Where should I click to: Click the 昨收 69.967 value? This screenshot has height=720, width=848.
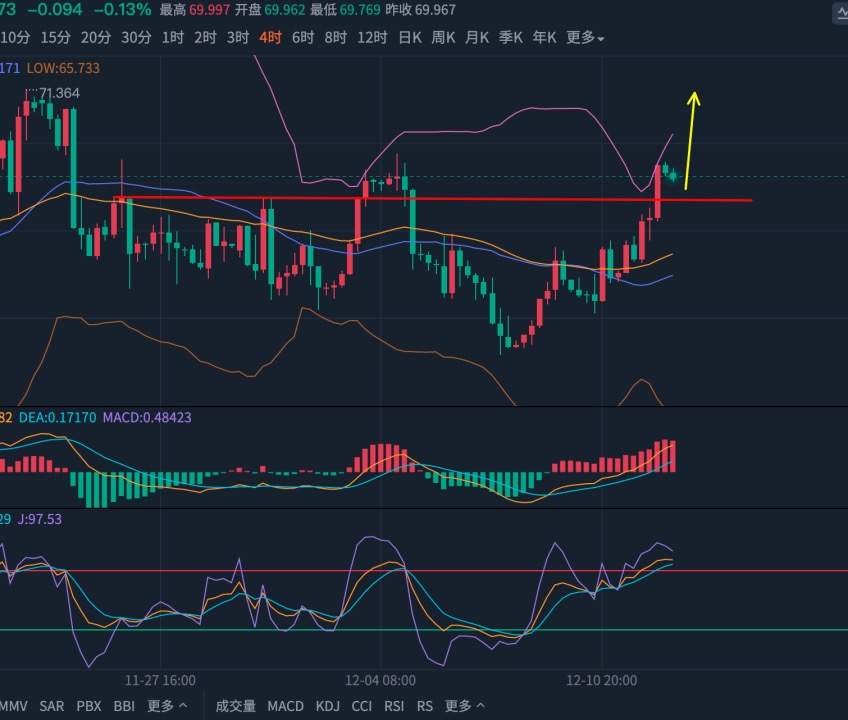(420, 10)
